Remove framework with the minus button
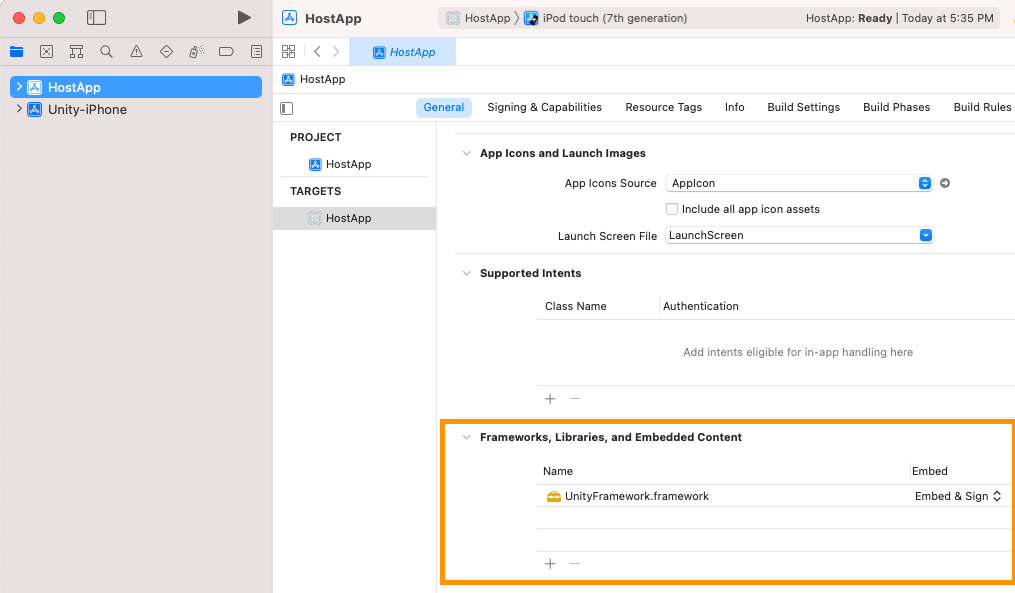1015x593 pixels. pos(575,564)
